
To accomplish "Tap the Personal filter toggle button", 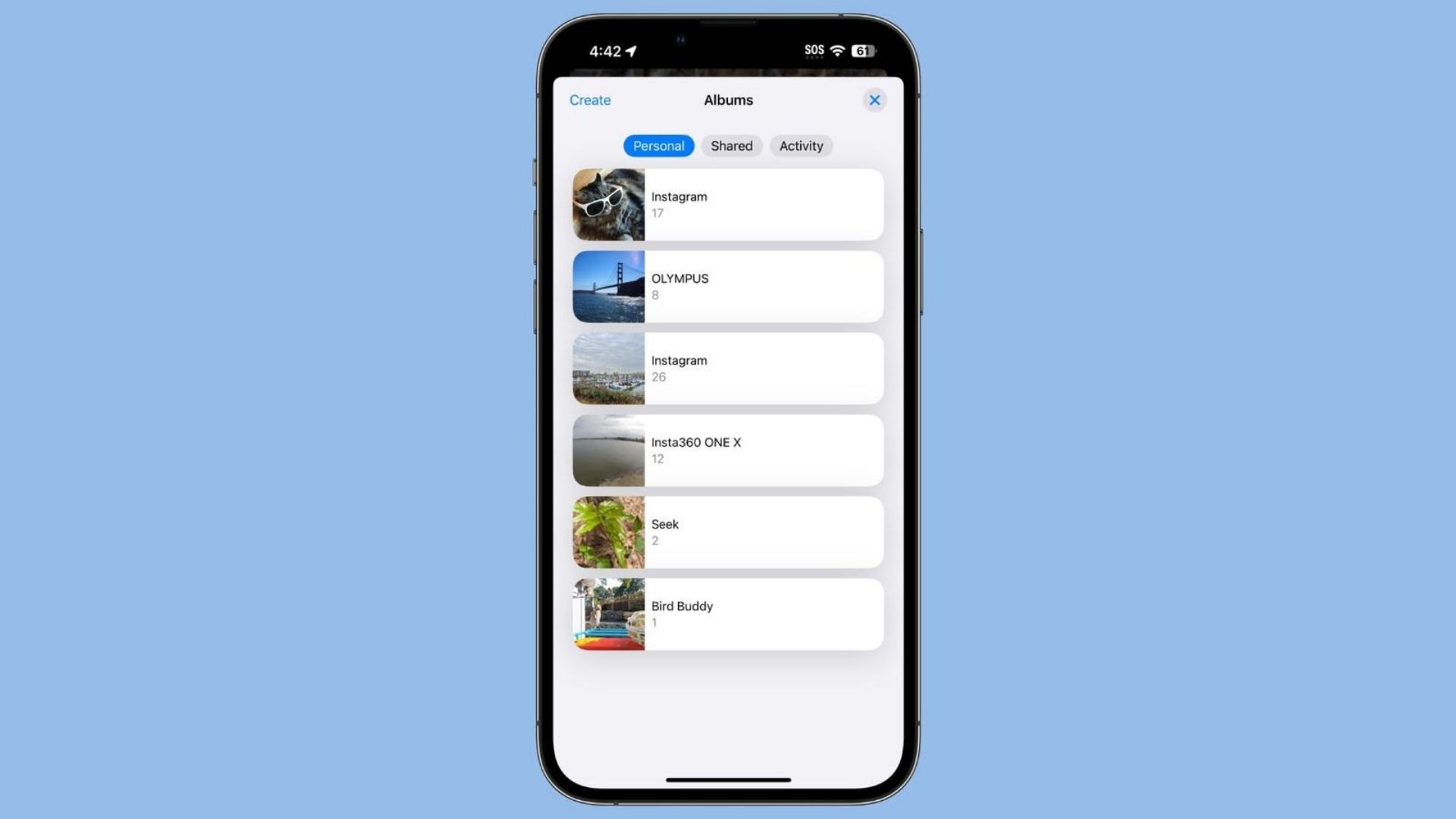I will pyautogui.click(x=659, y=145).
